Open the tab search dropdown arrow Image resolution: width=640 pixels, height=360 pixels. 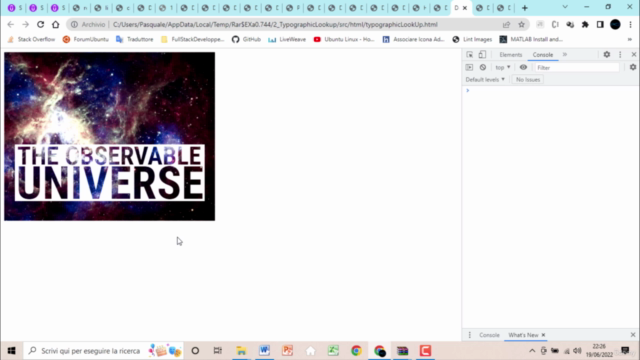[565, 7]
